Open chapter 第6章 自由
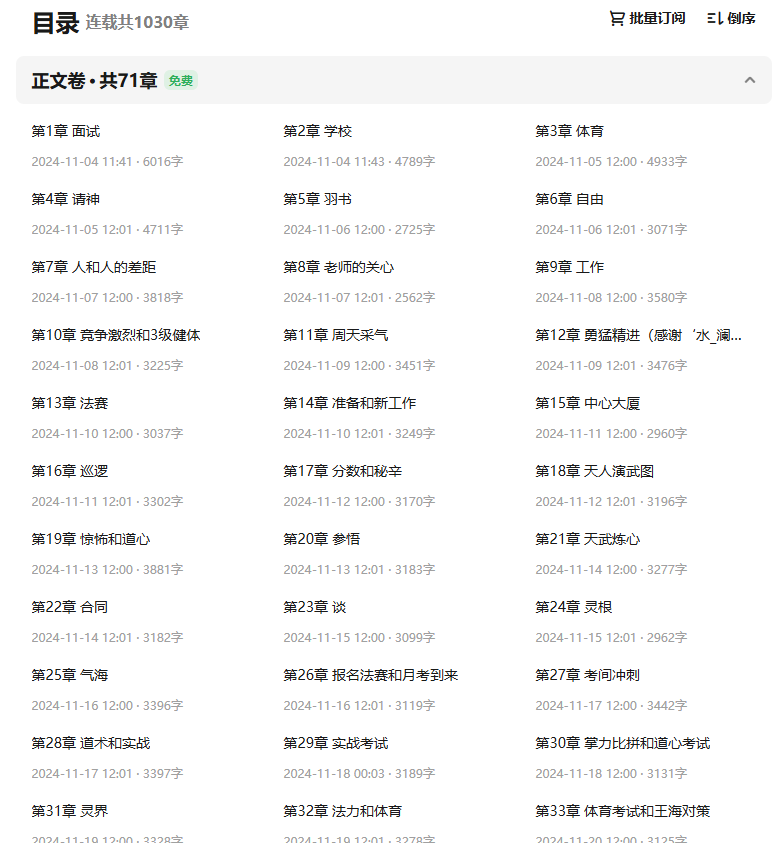Image resolution: width=778 pixels, height=843 pixels. 569,199
